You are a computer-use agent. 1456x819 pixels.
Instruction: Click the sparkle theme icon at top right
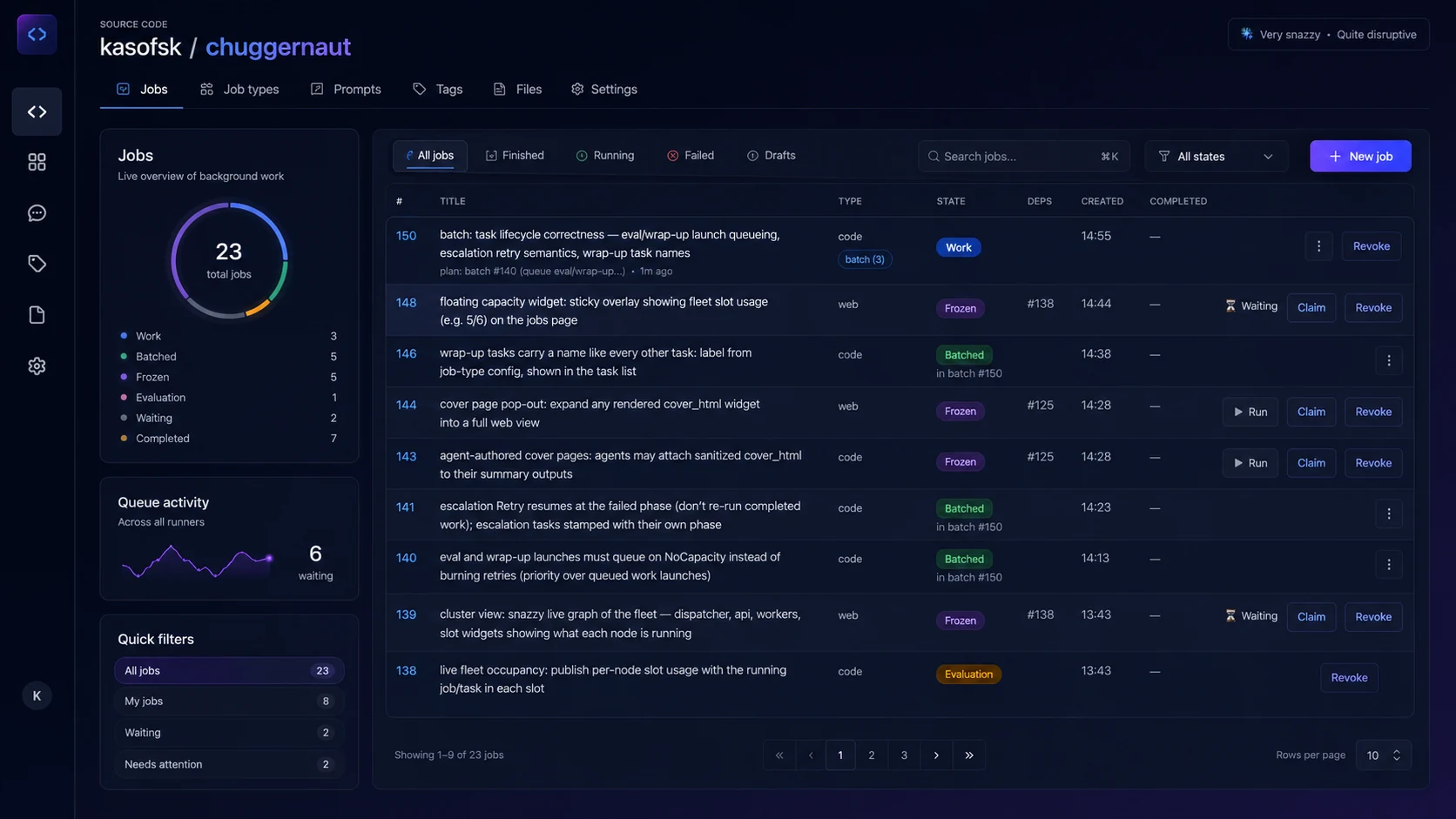click(1247, 34)
